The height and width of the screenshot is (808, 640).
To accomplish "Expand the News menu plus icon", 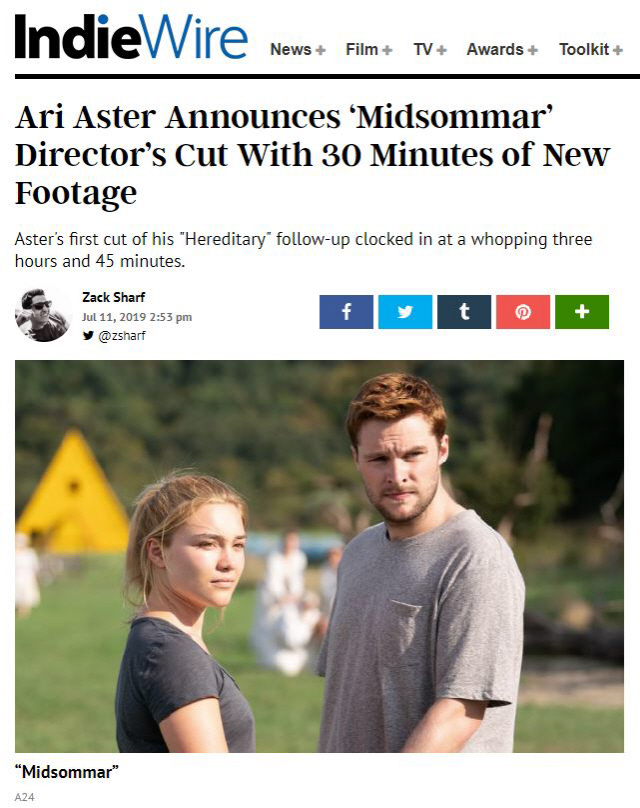I will (x=320, y=50).
